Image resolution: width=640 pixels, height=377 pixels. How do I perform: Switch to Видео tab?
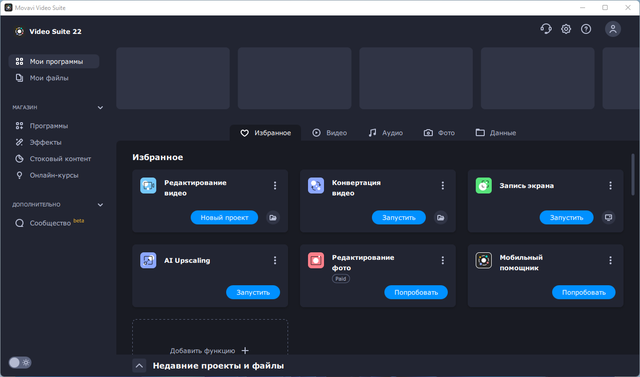pyautogui.click(x=329, y=133)
